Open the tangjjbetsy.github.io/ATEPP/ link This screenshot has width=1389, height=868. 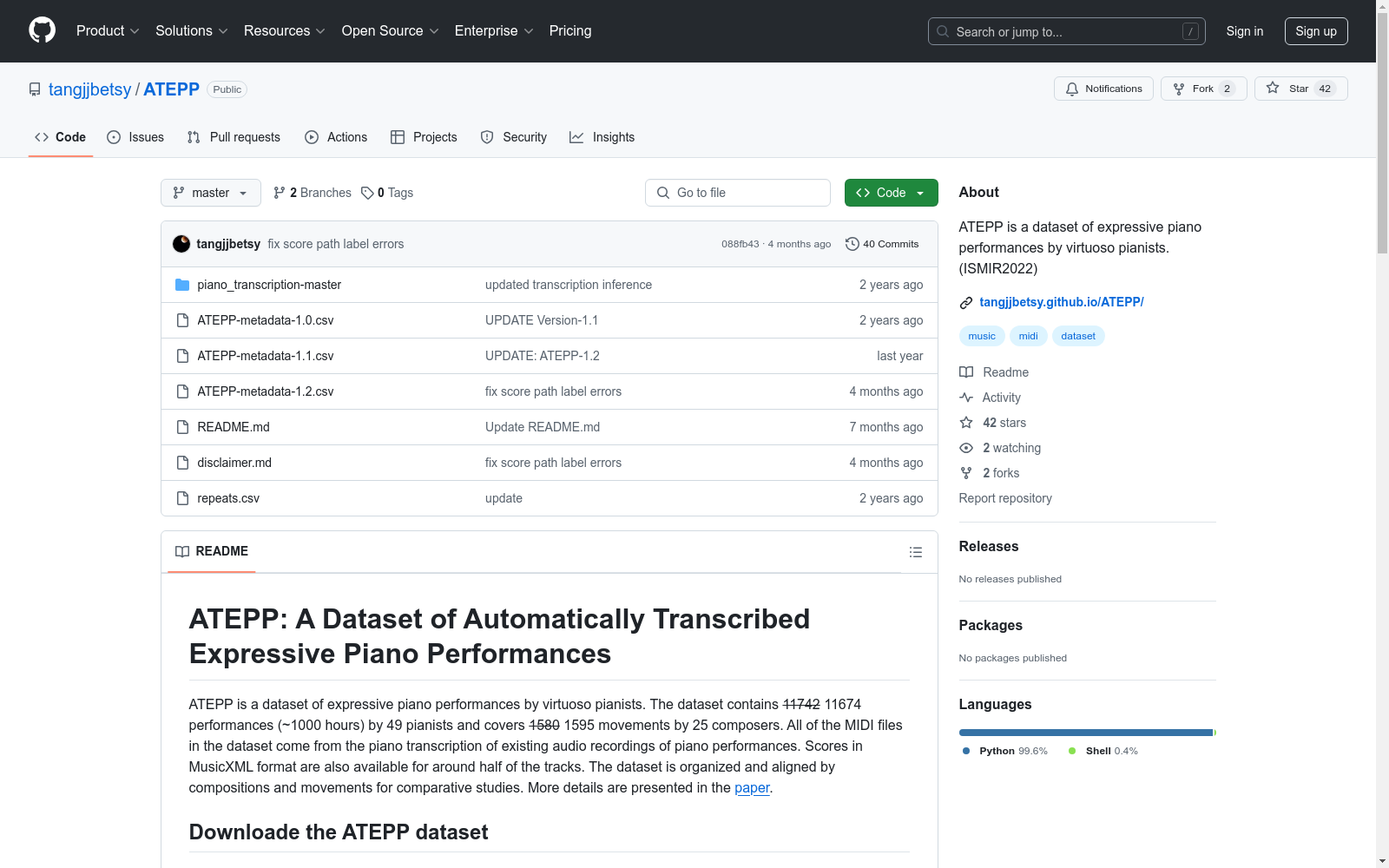coord(1062,302)
